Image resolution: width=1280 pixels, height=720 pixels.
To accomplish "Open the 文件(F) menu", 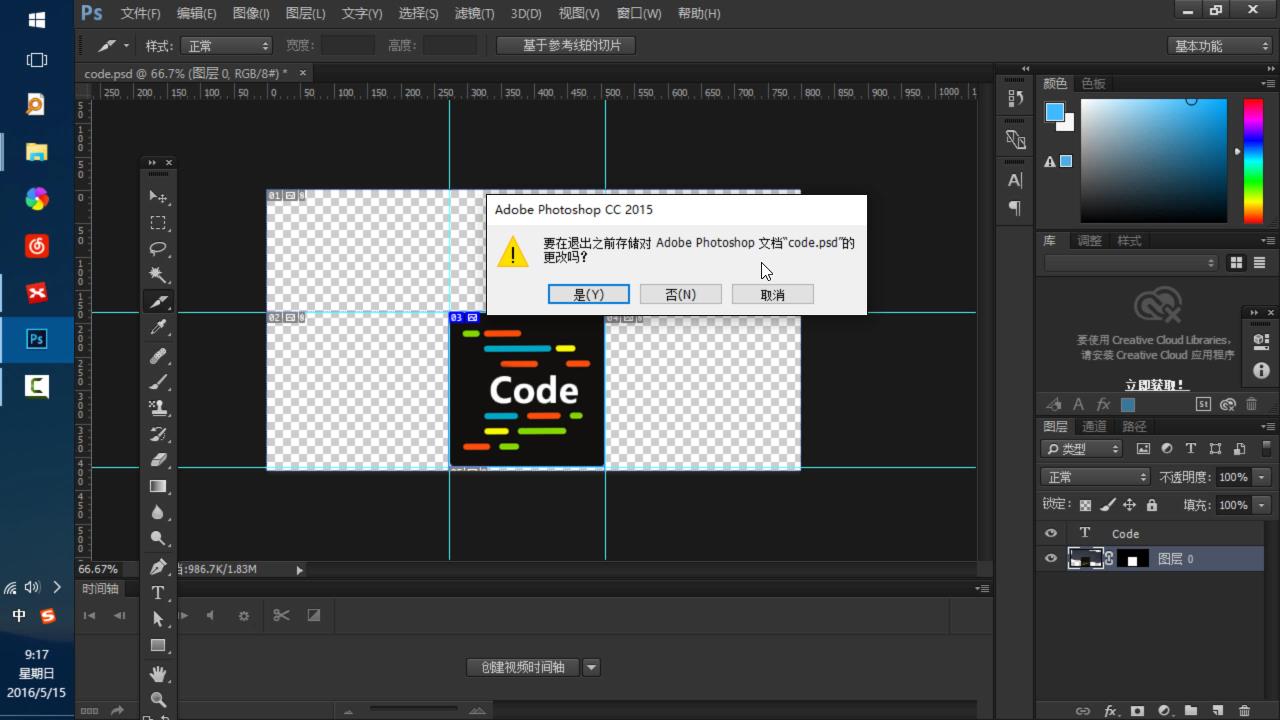I will pyautogui.click(x=140, y=14).
